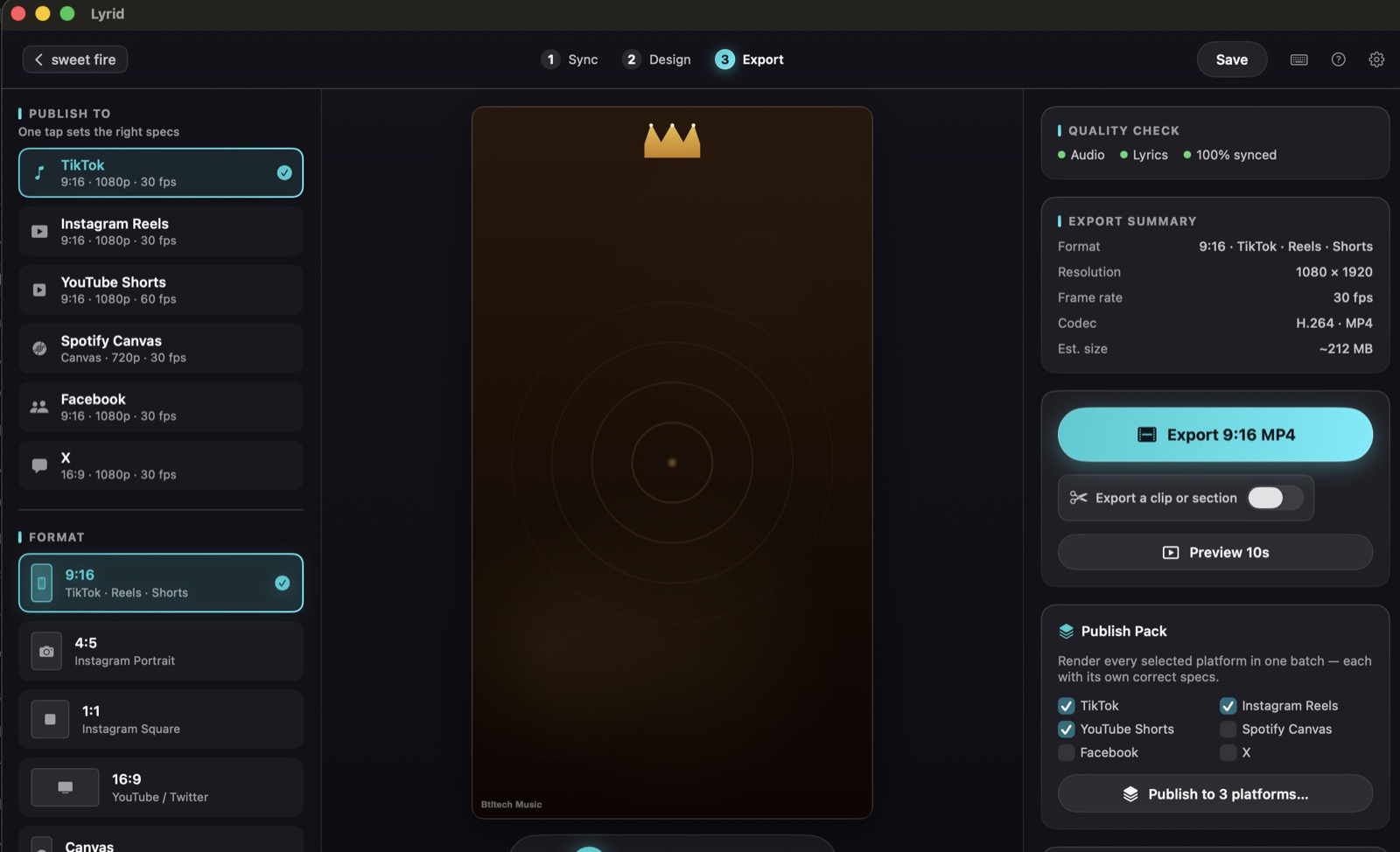This screenshot has height=852, width=1400.
Task: Uncheck Instagram Reels in Publish Pack
Action: coord(1228,706)
